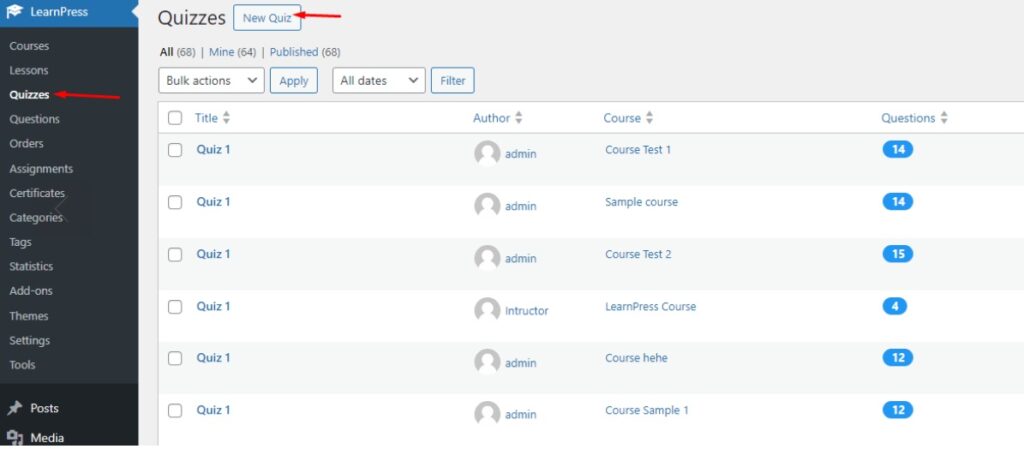The width and height of the screenshot is (1024, 449).
Task: Click the Author column sort arrows
Action: pos(518,118)
